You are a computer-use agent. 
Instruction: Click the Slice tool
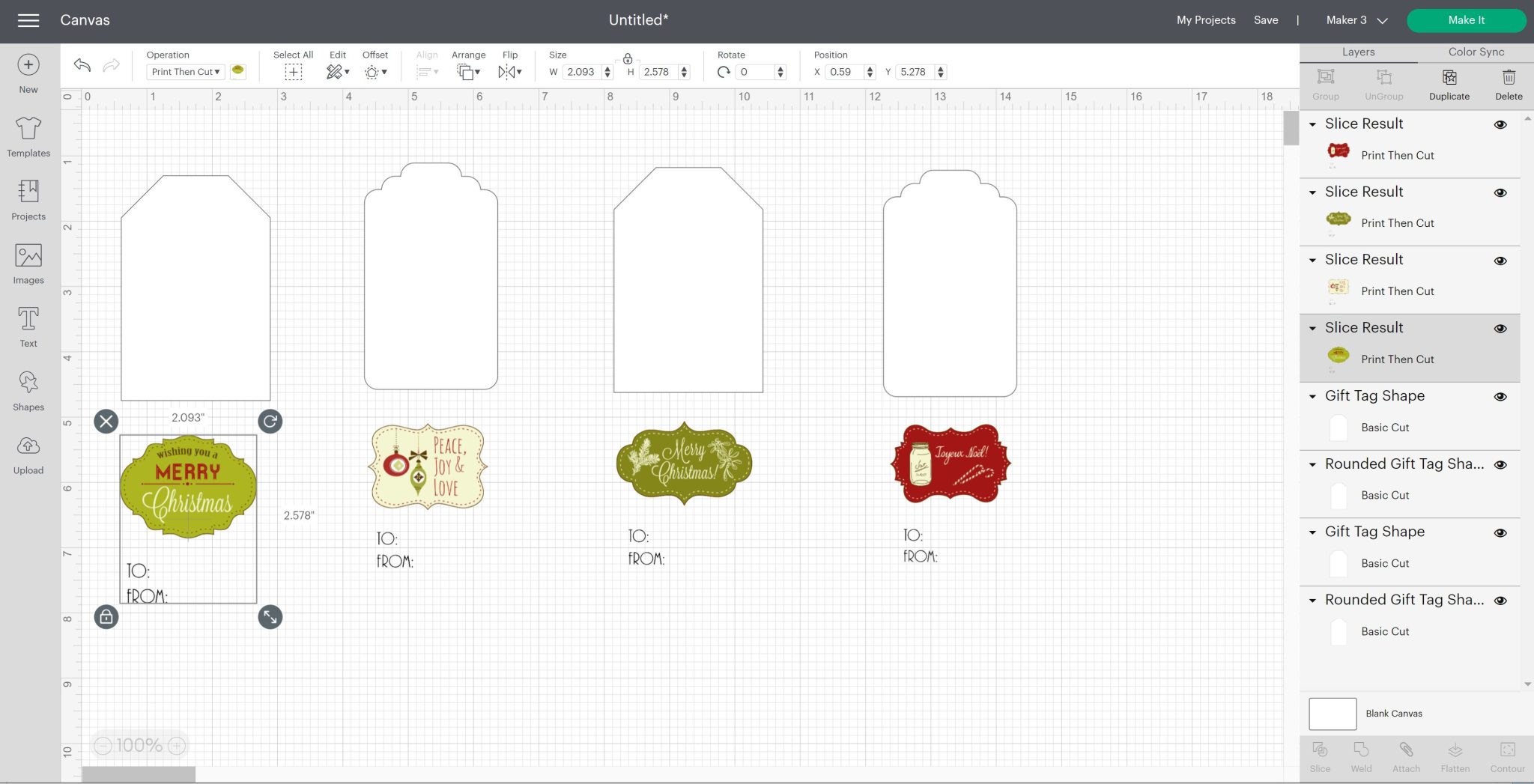1319,755
